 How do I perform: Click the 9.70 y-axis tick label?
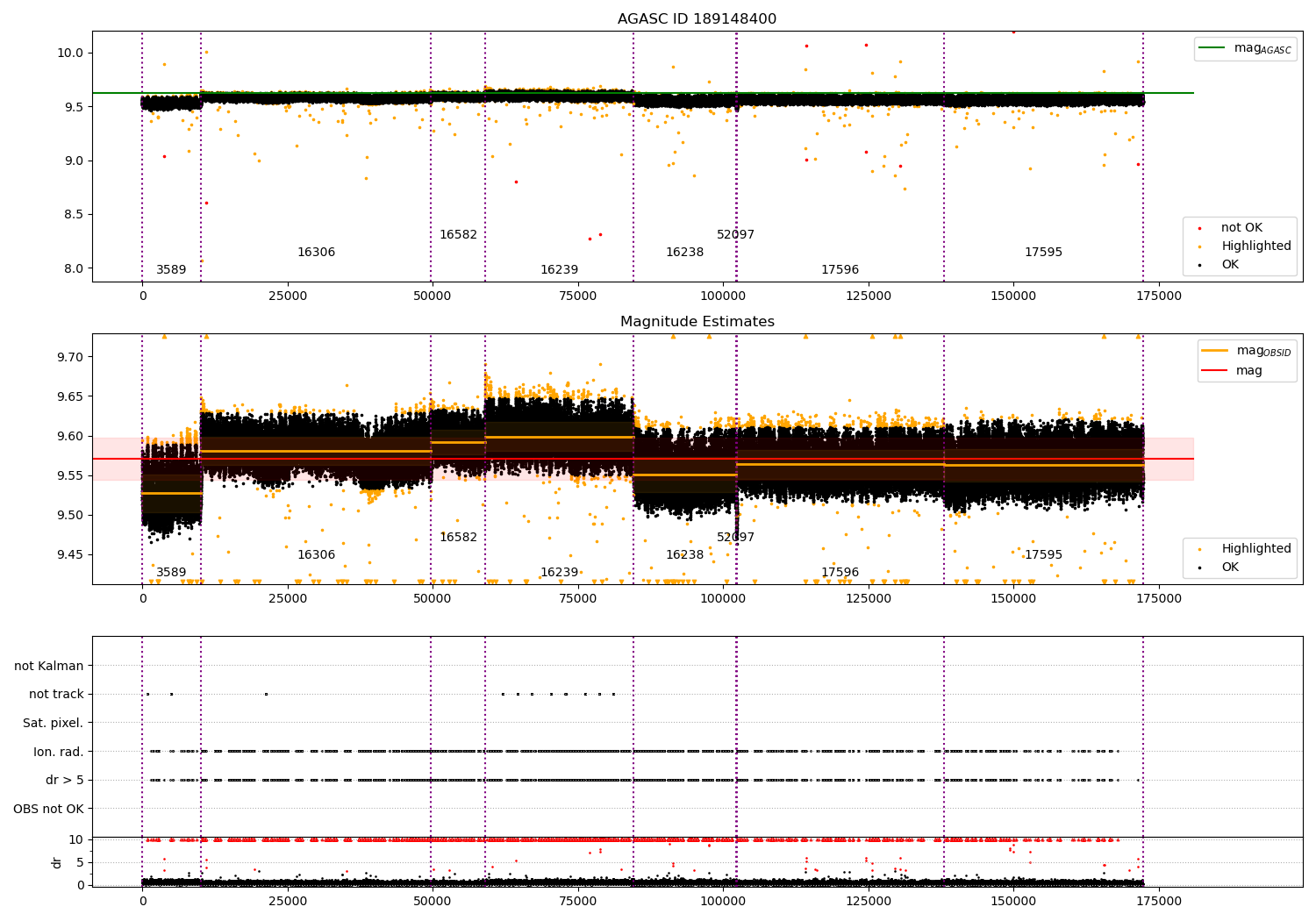[70, 357]
